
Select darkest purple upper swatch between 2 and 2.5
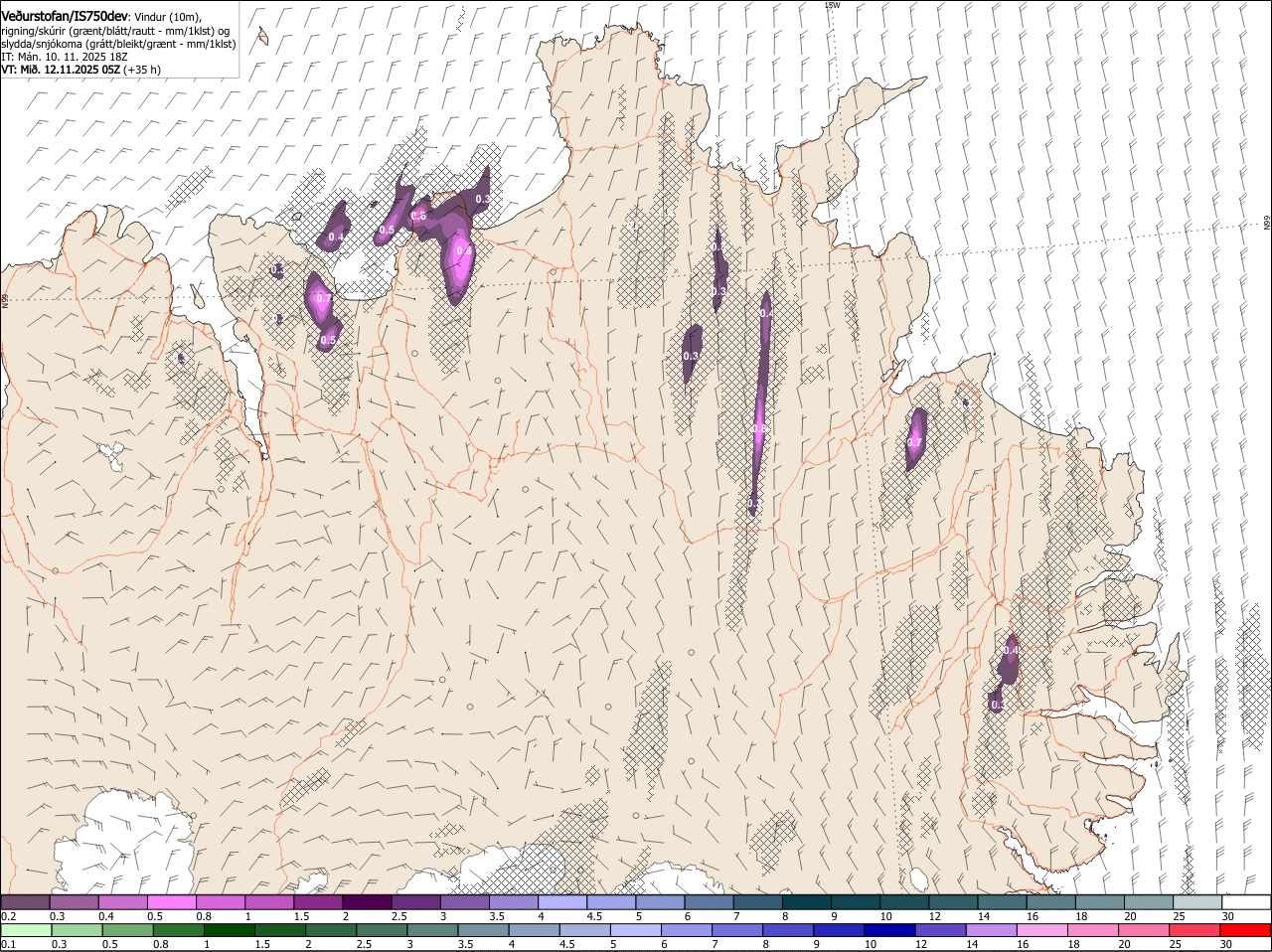(367, 901)
